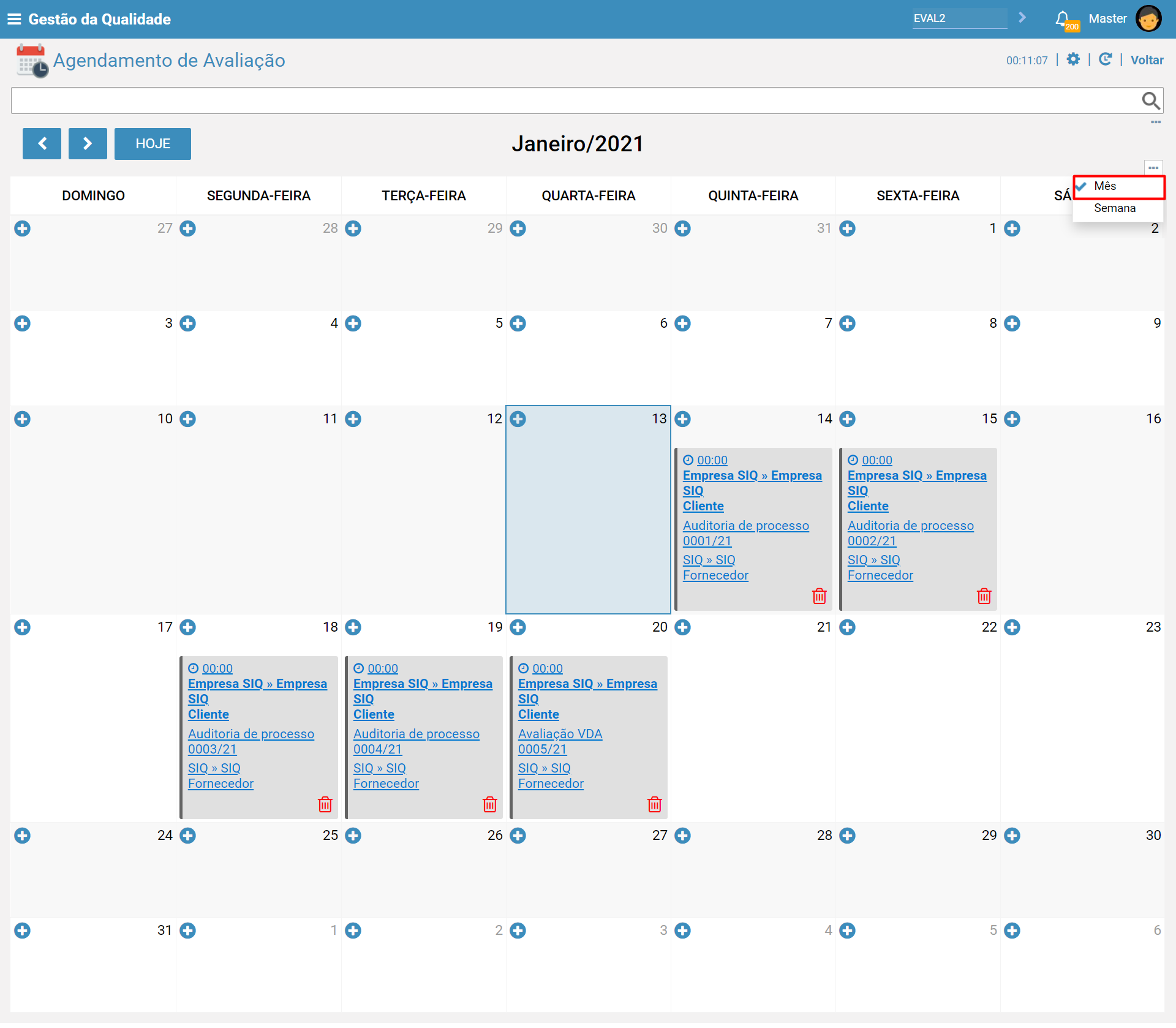
Task: Open the Voltar link
Action: (x=1147, y=60)
